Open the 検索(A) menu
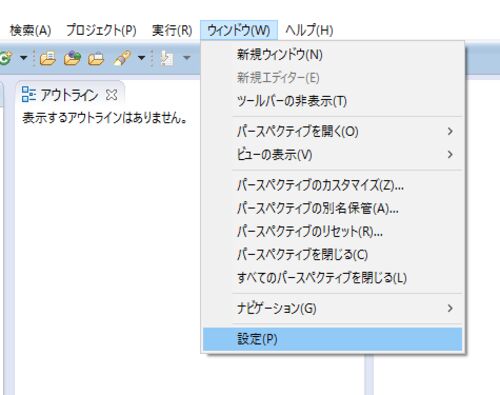Image resolution: width=500 pixels, height=395 pixels. pos(30,31)
